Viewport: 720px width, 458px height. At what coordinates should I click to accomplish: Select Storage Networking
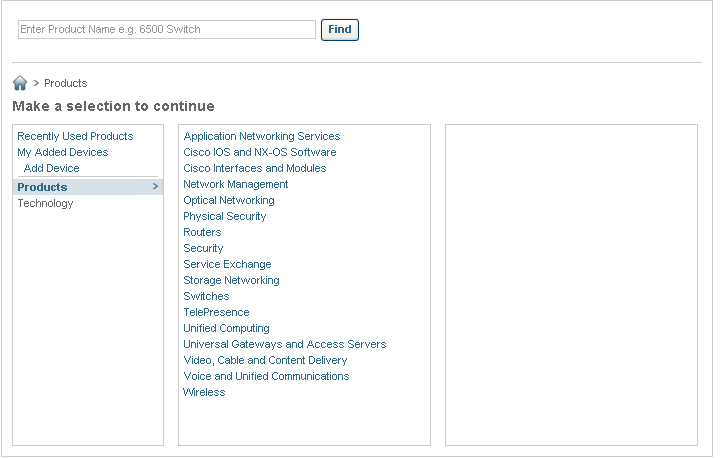(x=231, y=280)
